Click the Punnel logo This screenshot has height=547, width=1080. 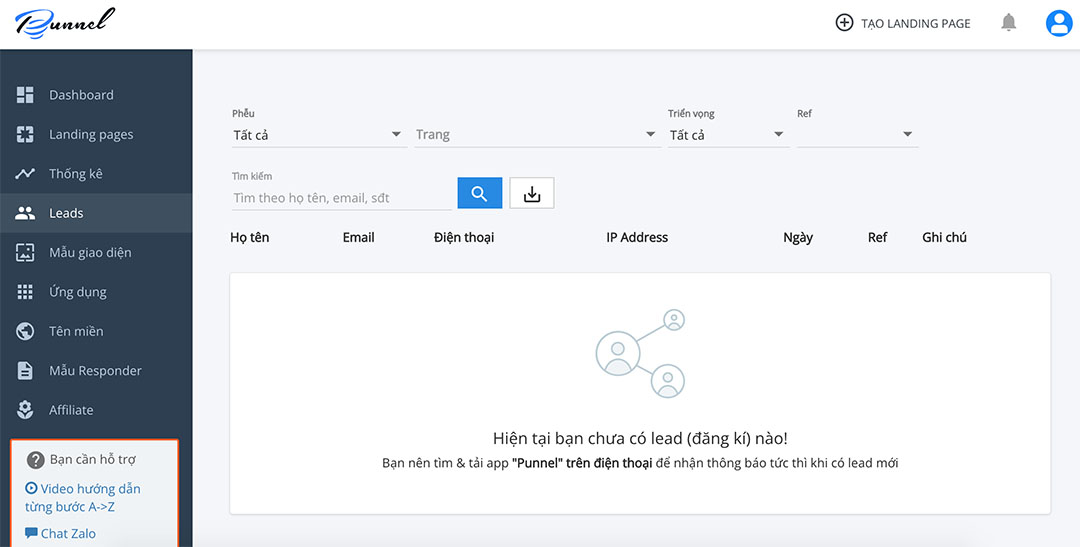coord(65,23)
